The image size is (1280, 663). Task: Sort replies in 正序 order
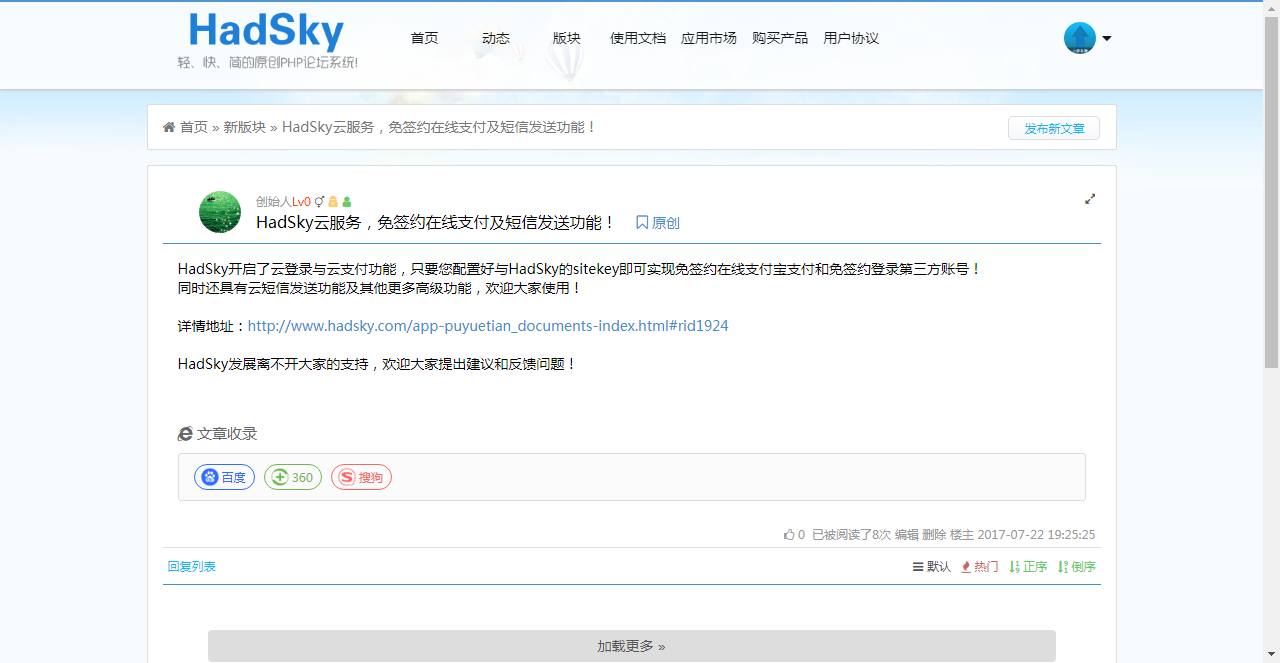(x=1028, y=566)
